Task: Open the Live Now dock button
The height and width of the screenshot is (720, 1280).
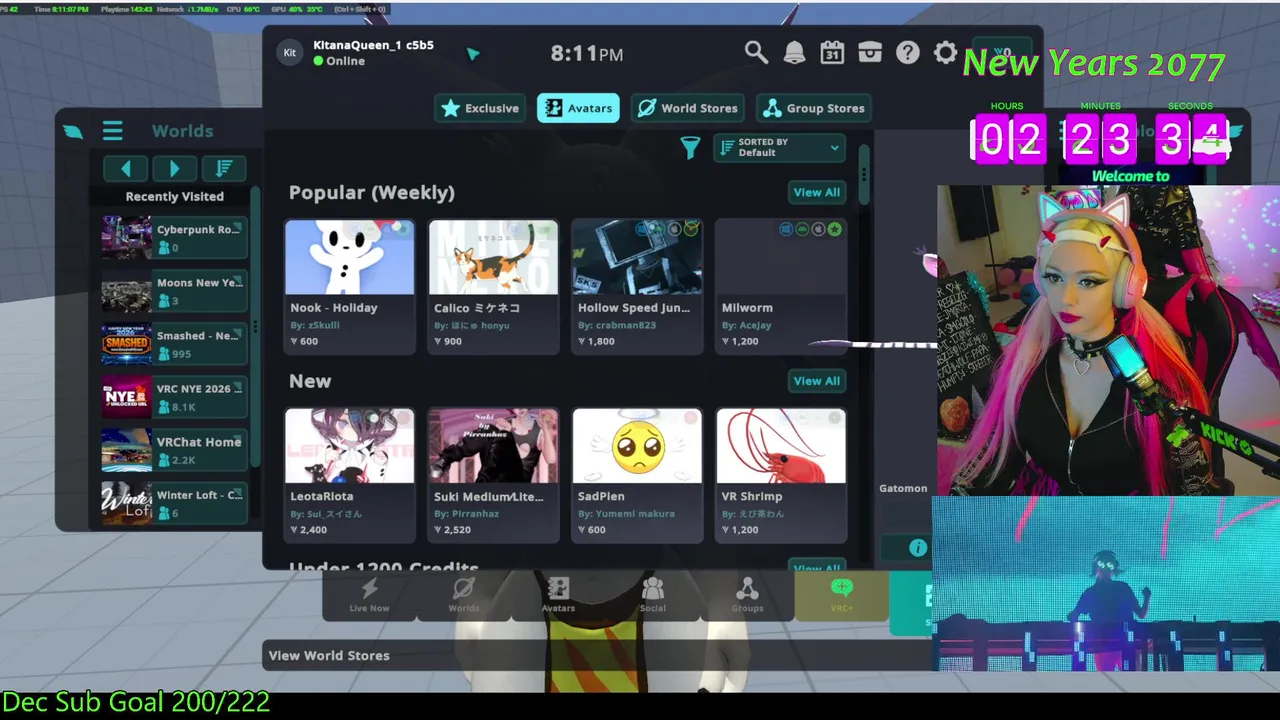Action: (369, 595)
